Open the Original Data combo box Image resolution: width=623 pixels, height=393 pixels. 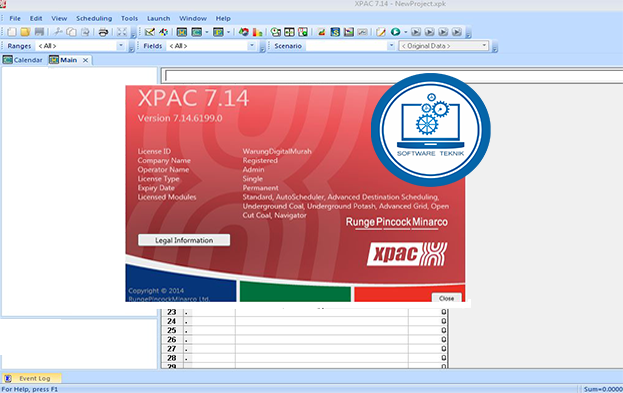point(443,46)
